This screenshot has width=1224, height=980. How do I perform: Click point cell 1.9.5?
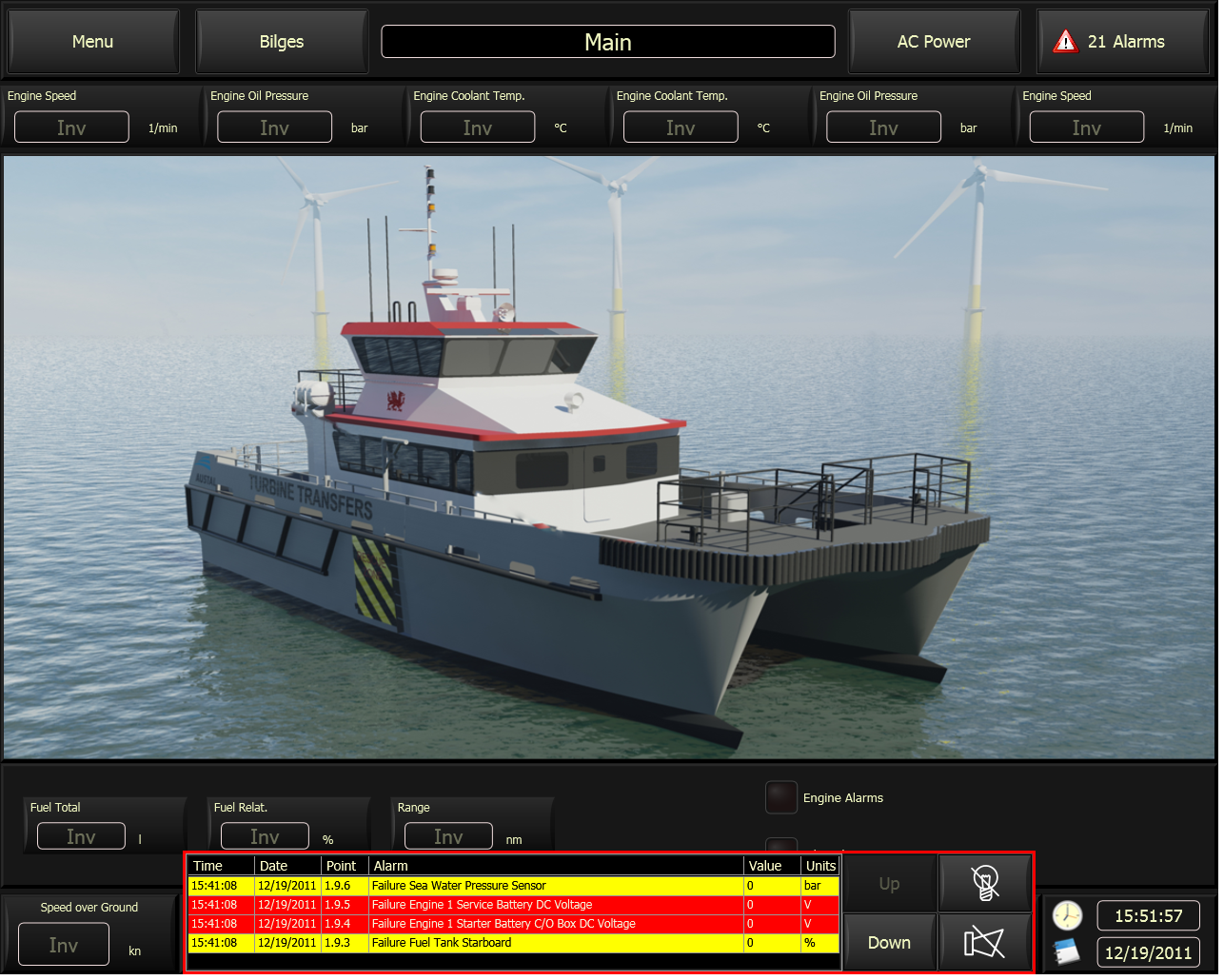coord(345,905)
